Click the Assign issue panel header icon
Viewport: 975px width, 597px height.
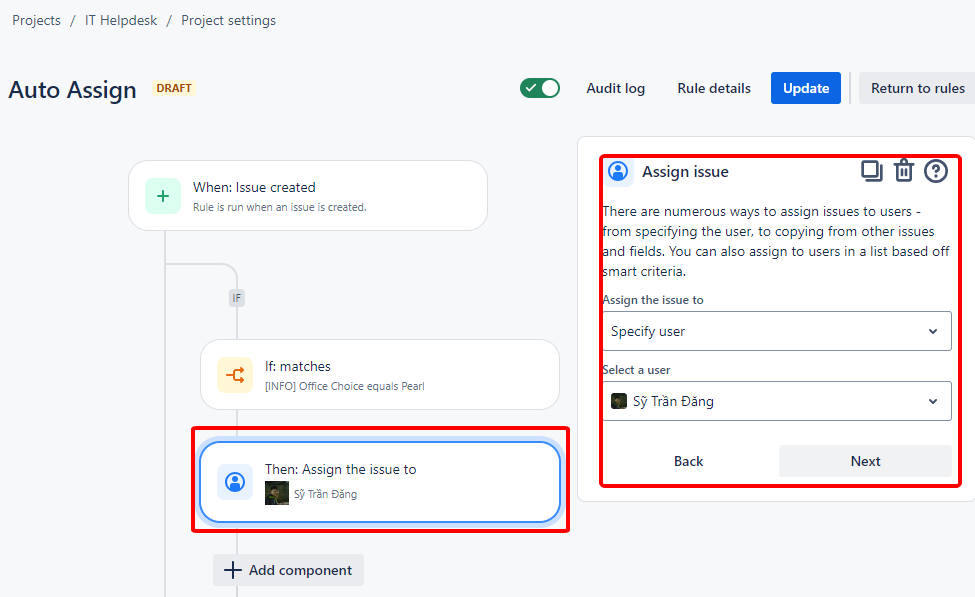tap(619, 172)
